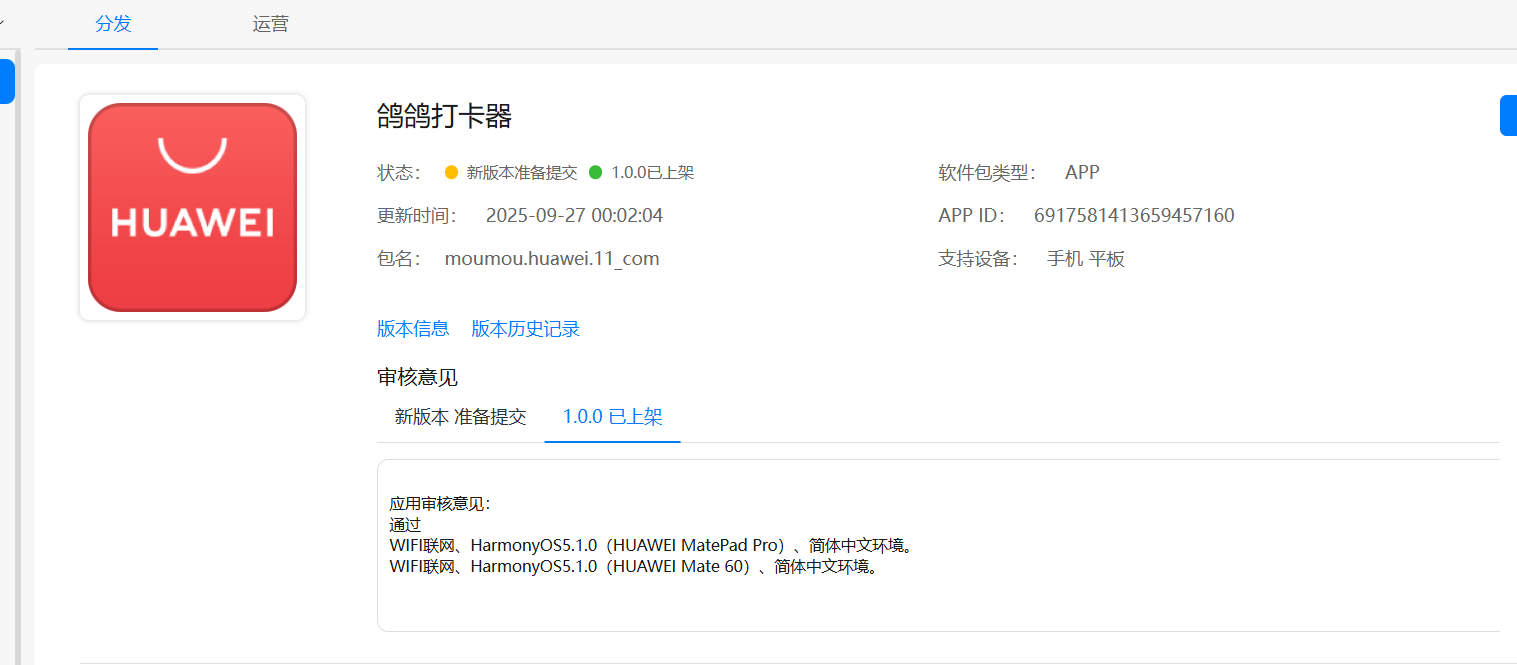Click the red HUAWEI AppGallery app icon
Viewport: 1517px width, 665px height.
click(192, 208)
